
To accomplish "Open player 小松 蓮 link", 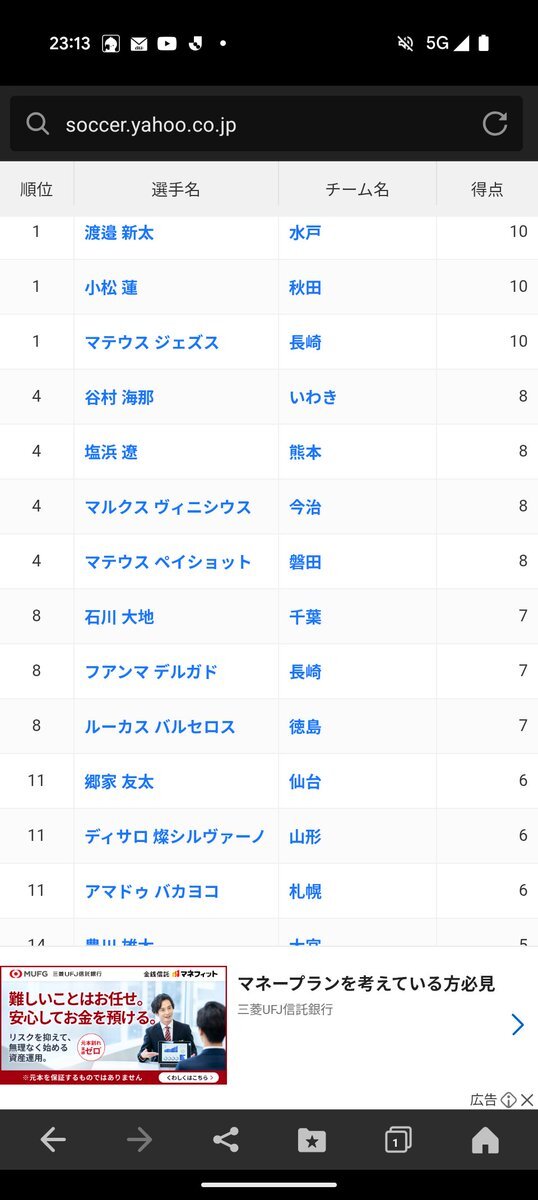I will pos(111,287).
